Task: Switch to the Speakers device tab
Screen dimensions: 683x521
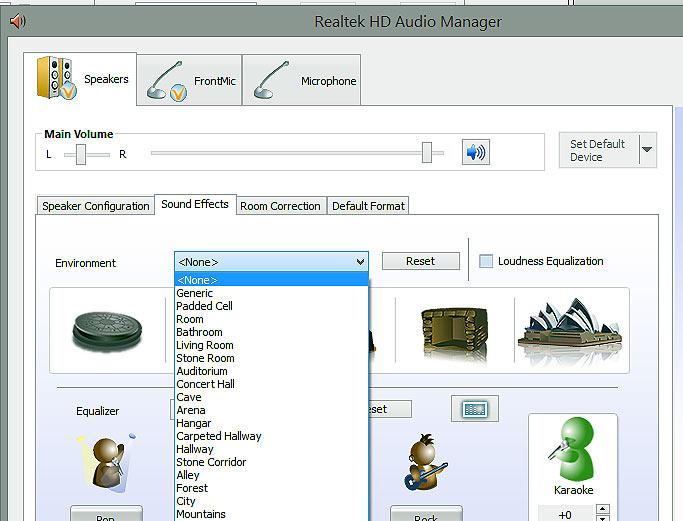Action: [x=80, y=79]
